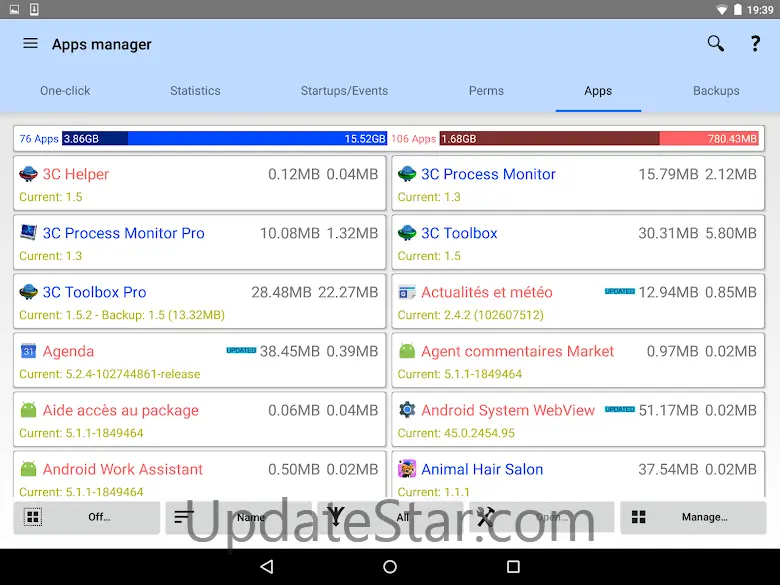Tap the 3C Process Monitor Pro icon
Image resolution: width=780 pixels, height=585 pixels.
pos(28,233)
